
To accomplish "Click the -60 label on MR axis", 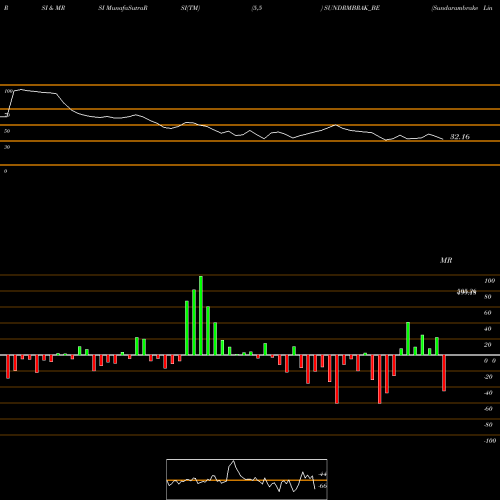I will pos(488,409).
